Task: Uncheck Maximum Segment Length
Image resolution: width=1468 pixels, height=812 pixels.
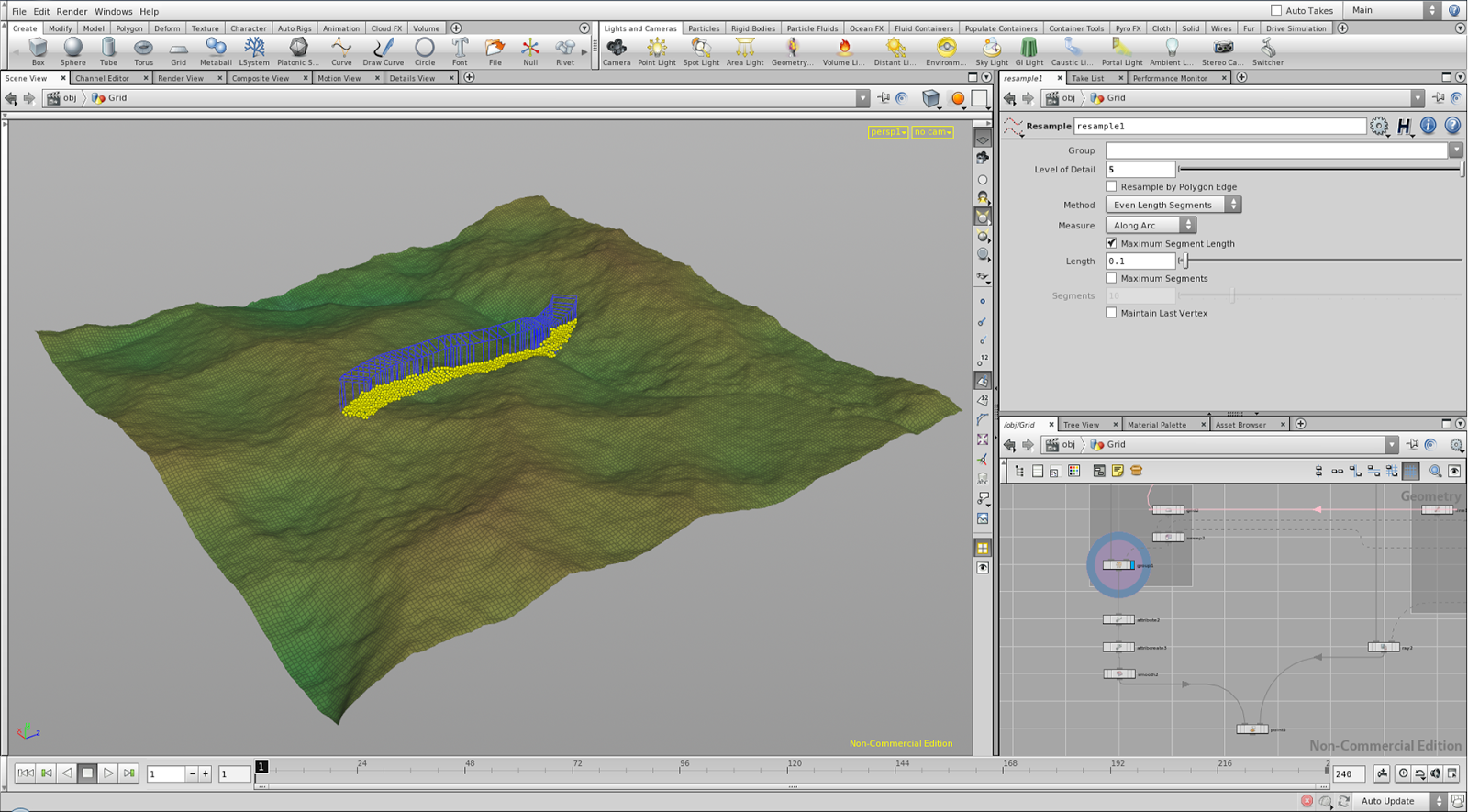Action: click(1111, 243)
